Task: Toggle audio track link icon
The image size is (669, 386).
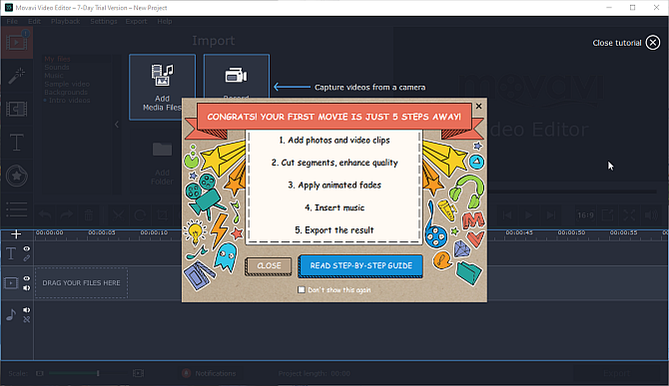Action: 26,319
